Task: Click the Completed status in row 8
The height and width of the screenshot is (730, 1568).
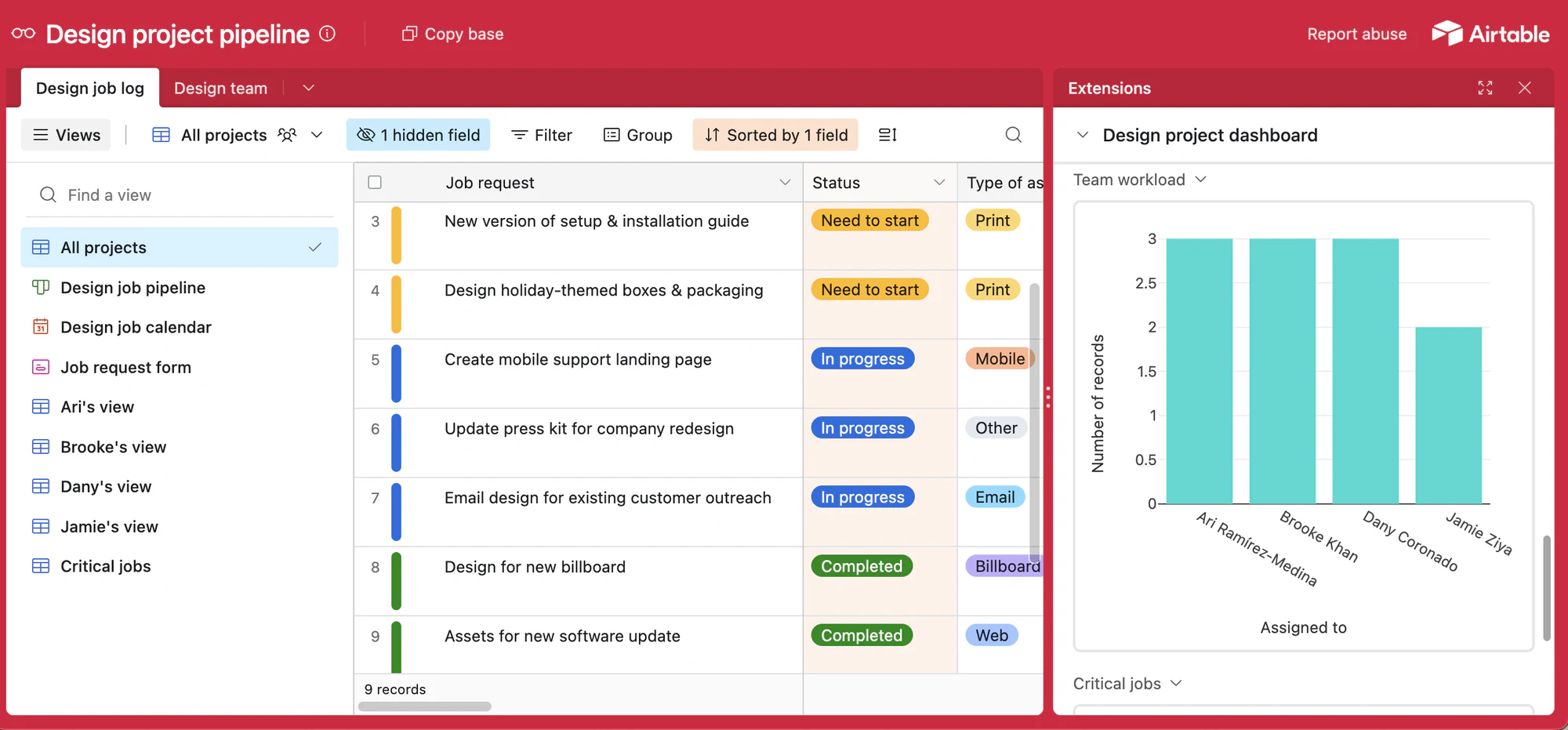Action: pyautogui.click(x=862, y=566)
